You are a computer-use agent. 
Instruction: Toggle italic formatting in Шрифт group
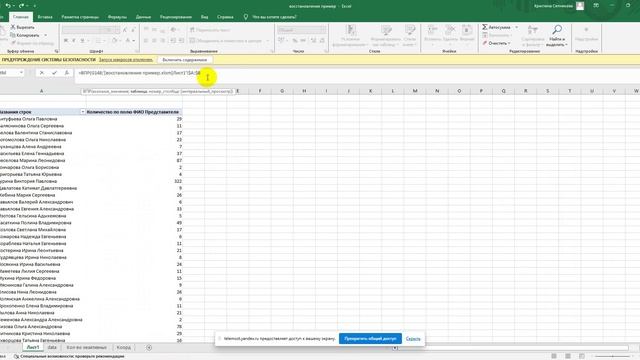coord(74,40)
